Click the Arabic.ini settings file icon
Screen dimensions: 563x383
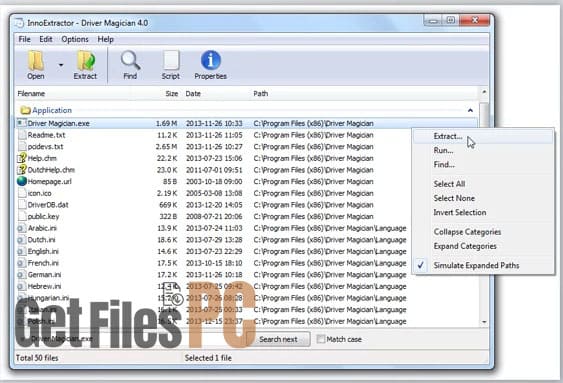(22, 228)
